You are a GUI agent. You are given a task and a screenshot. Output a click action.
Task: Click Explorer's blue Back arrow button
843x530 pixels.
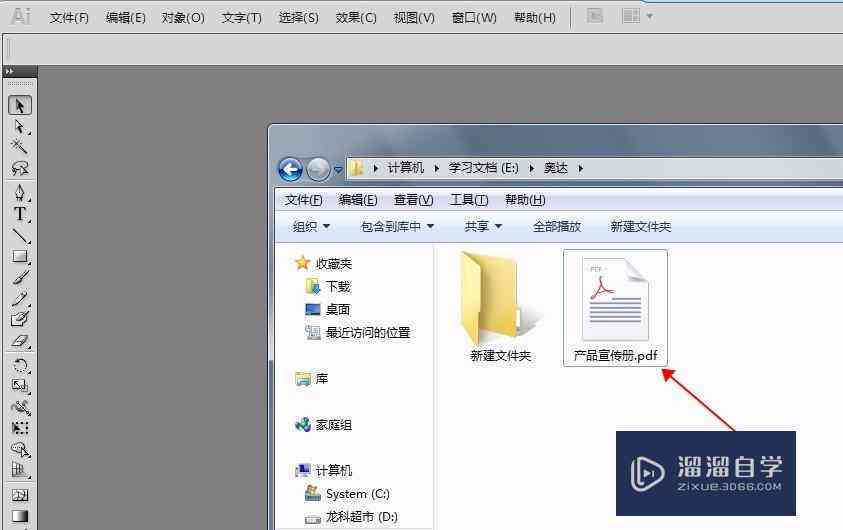pos(290,170)
